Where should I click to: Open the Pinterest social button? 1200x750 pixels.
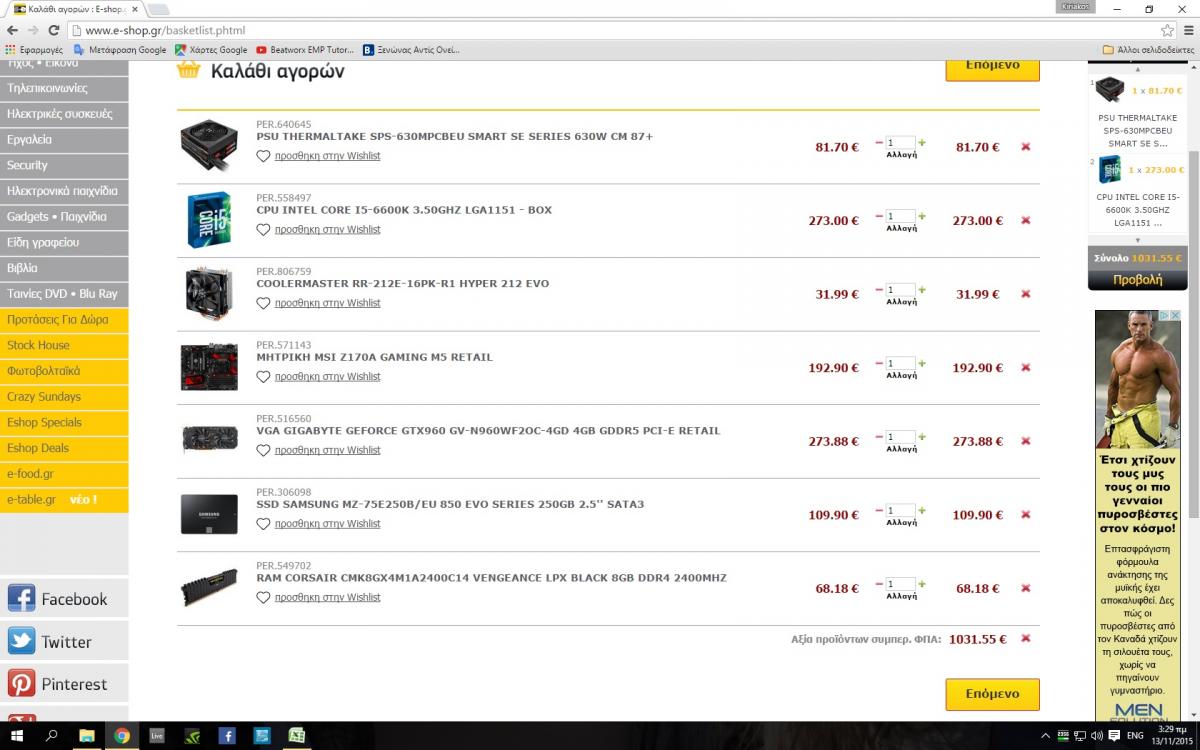tap(64, 684)
